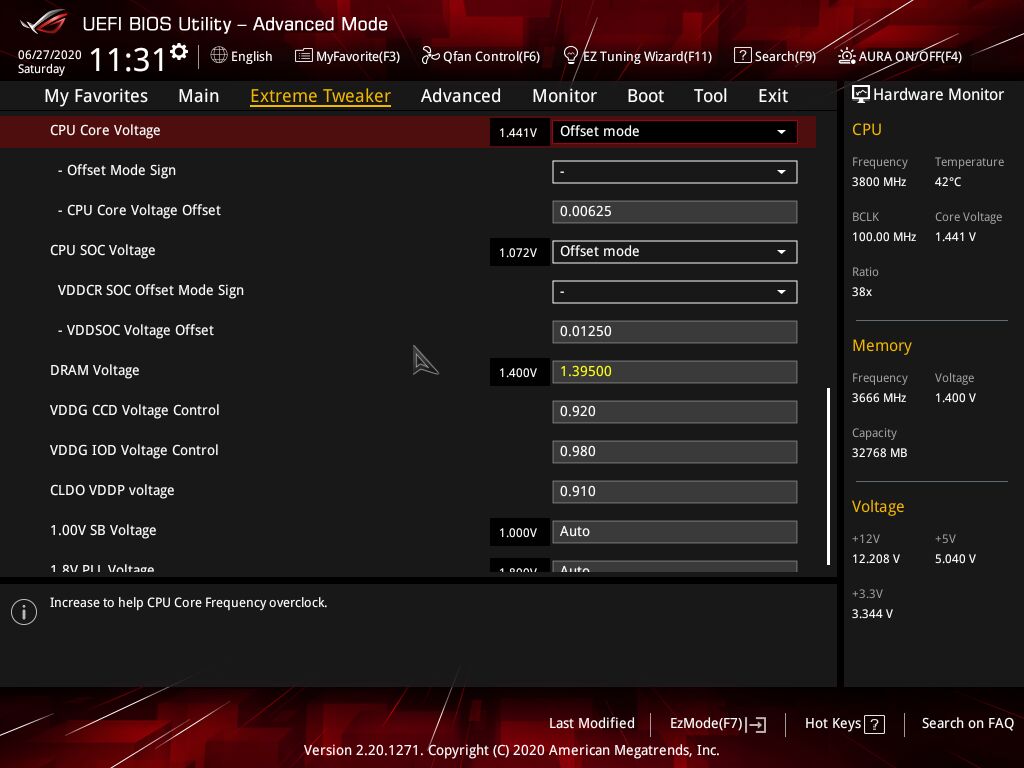Screen dimensions: 1024x768
Task: Click the 11:31 clock display
Action: 128,59
